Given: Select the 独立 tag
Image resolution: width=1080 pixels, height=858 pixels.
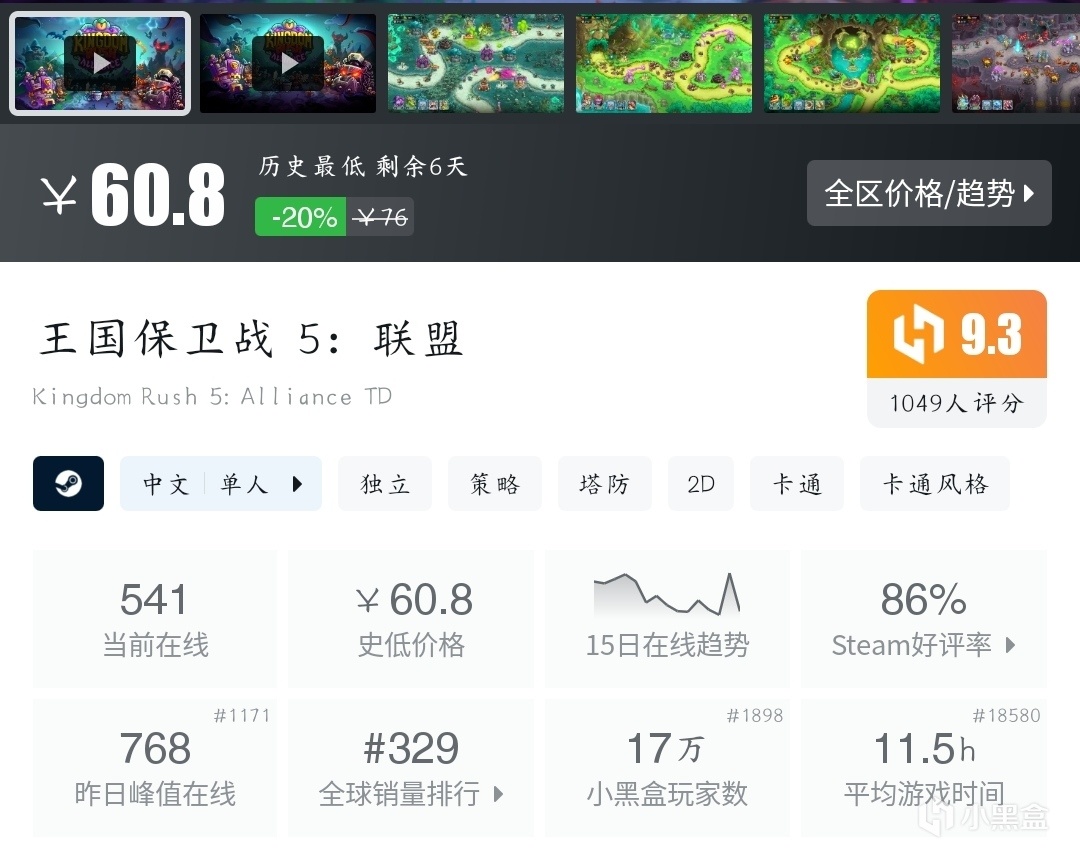Looking at the screenshot, I should 385,483.
